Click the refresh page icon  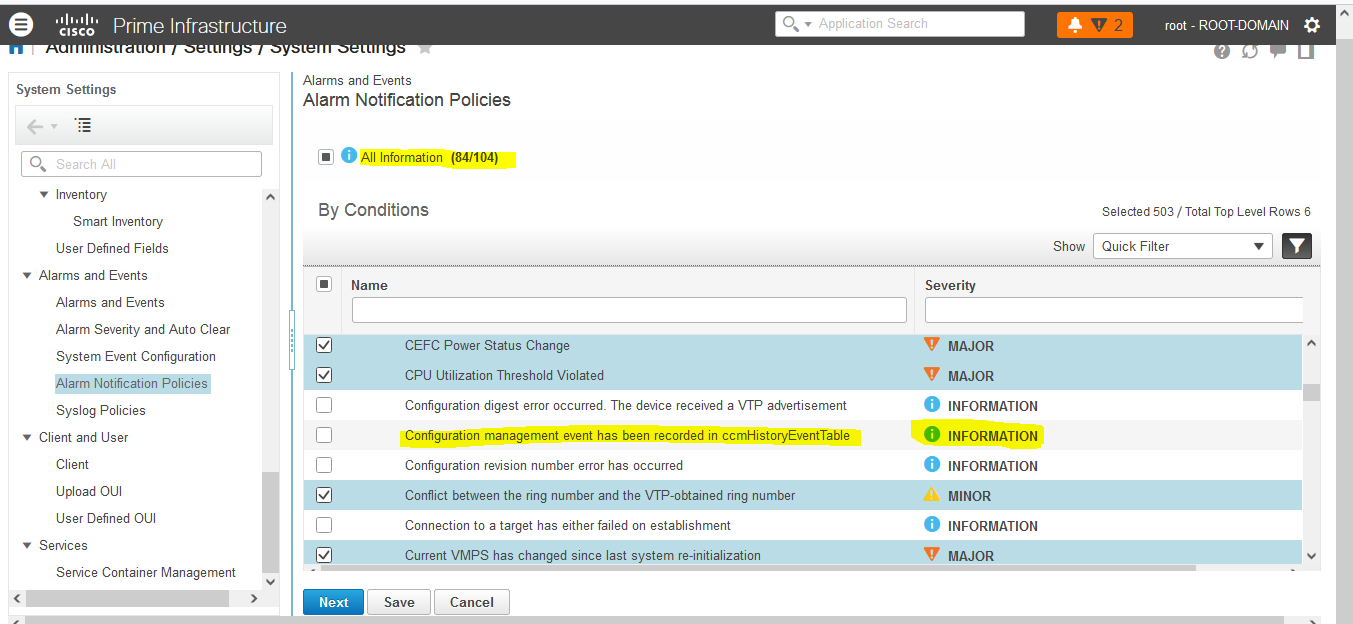point(1250,51)
